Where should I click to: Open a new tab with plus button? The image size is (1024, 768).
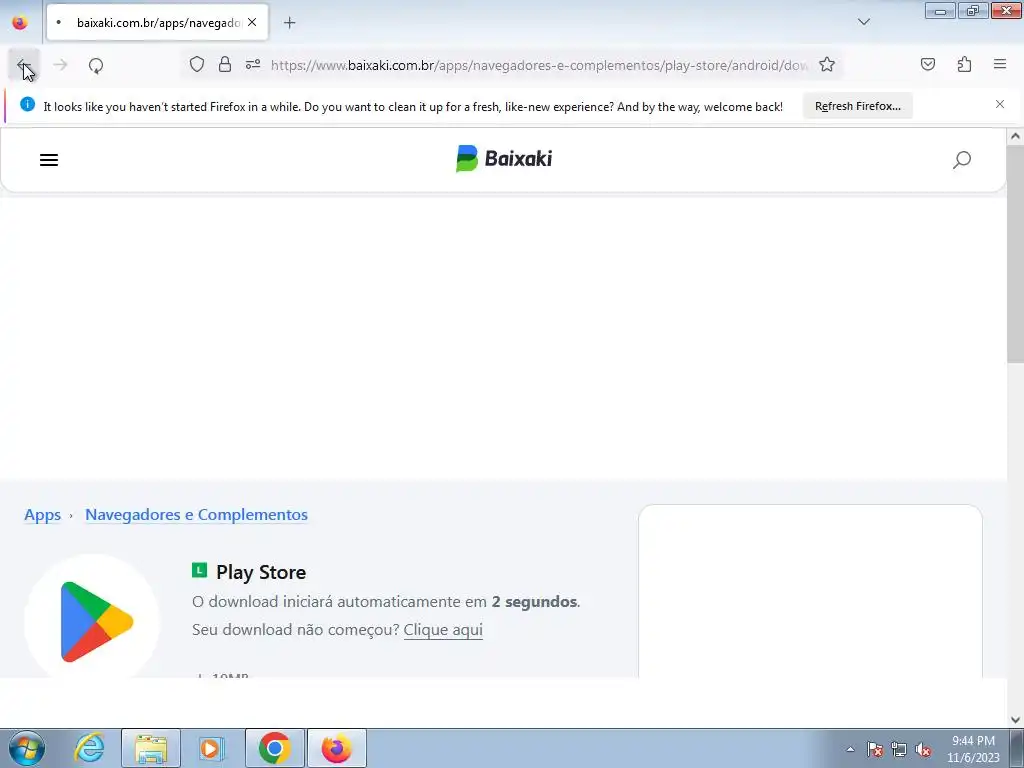click(289, 23)
